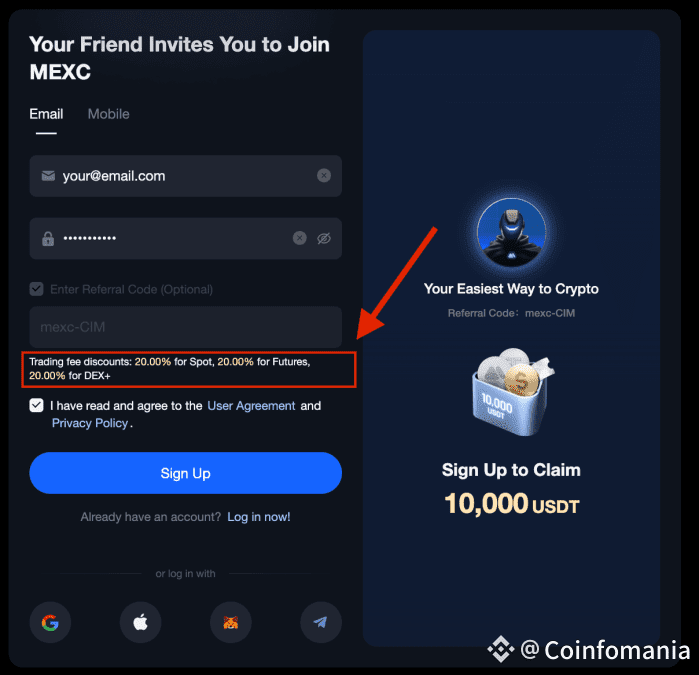Sign in with the Google icon

click(x=50, y=622)
